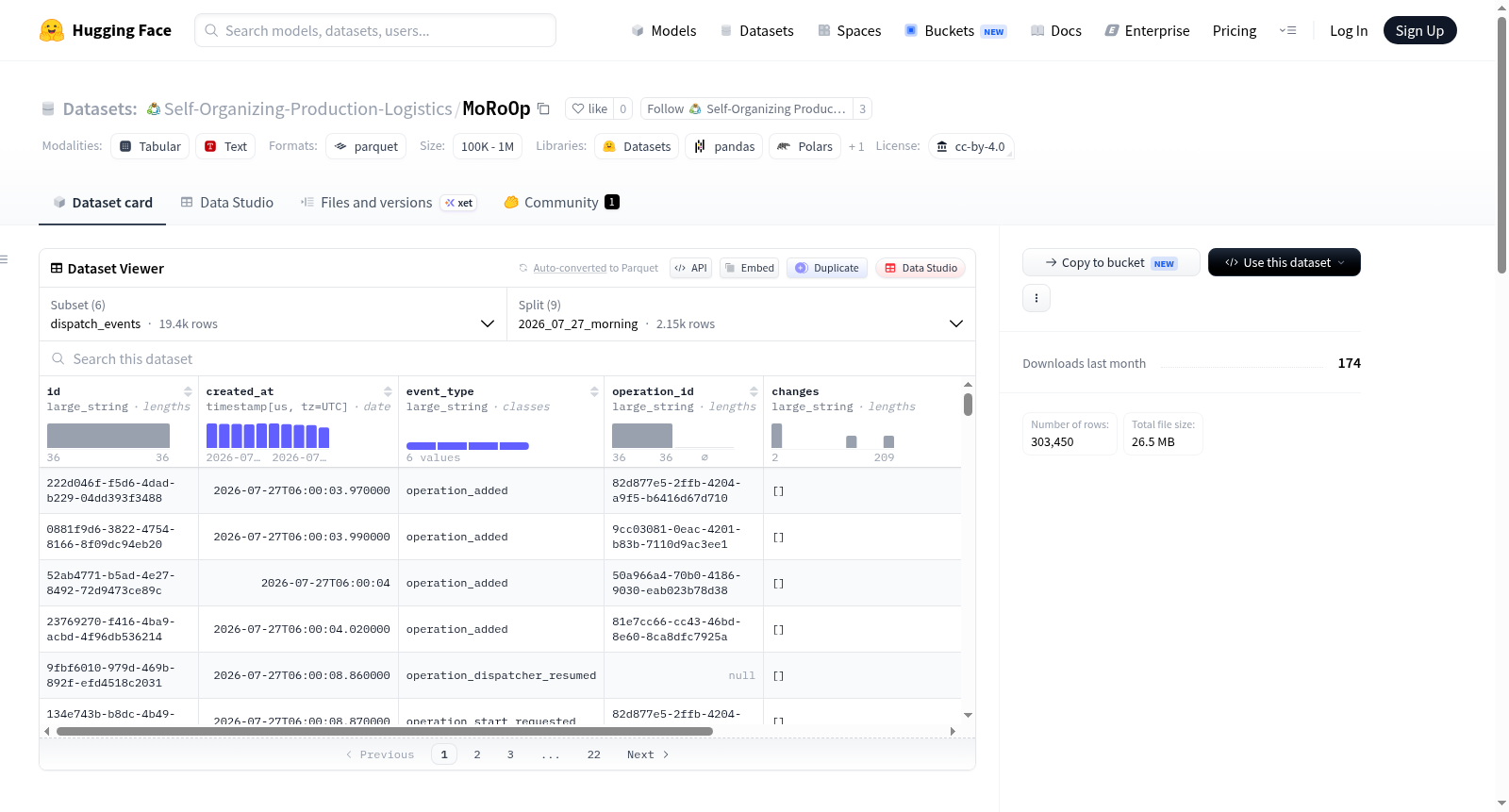Click the 100K - 1M size tag

coord(488,146)
